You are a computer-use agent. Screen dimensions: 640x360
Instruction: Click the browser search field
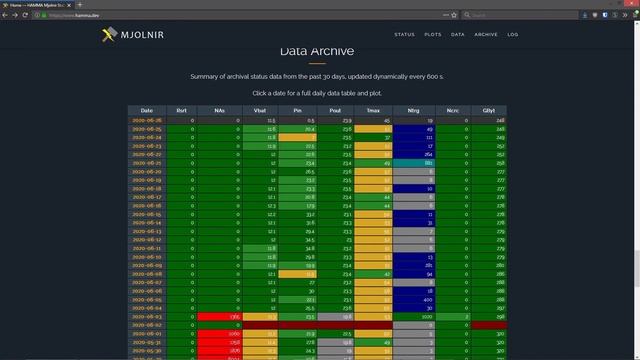click(x=520, y=15)
